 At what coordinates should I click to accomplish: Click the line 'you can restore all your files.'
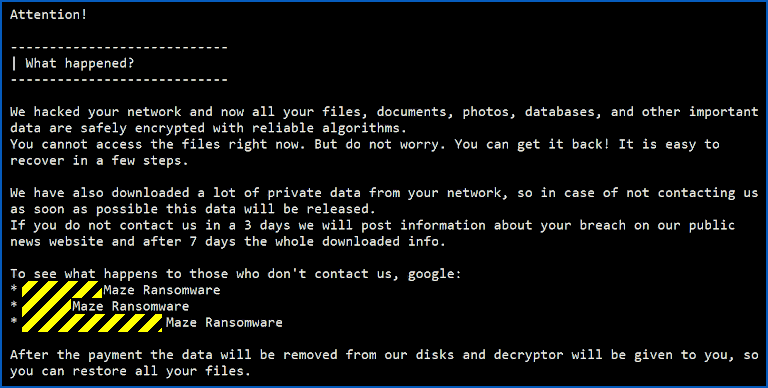coord(130,371)
